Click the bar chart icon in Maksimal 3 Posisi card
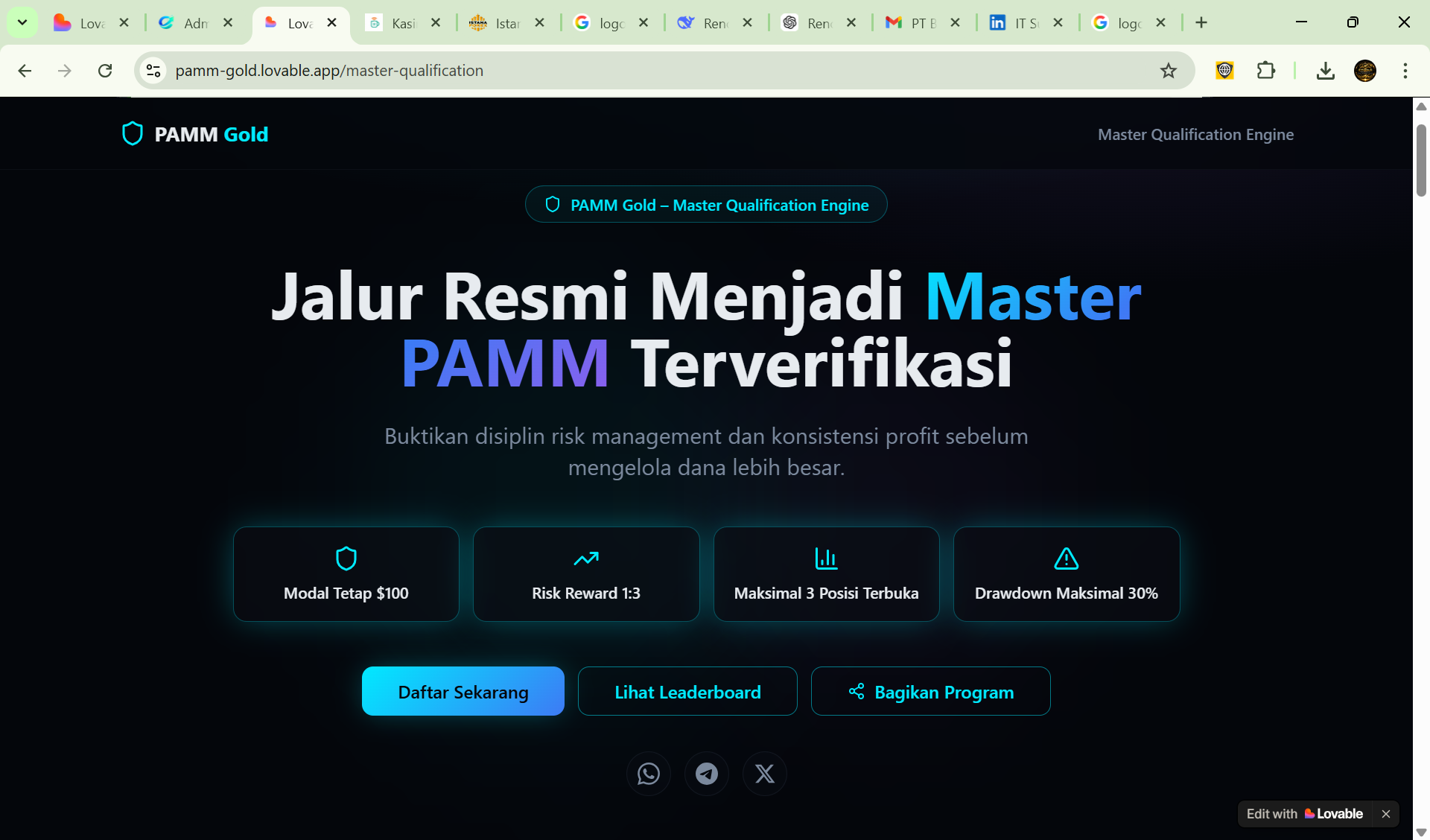The image size is (1430, 840). tap(826, 559)
